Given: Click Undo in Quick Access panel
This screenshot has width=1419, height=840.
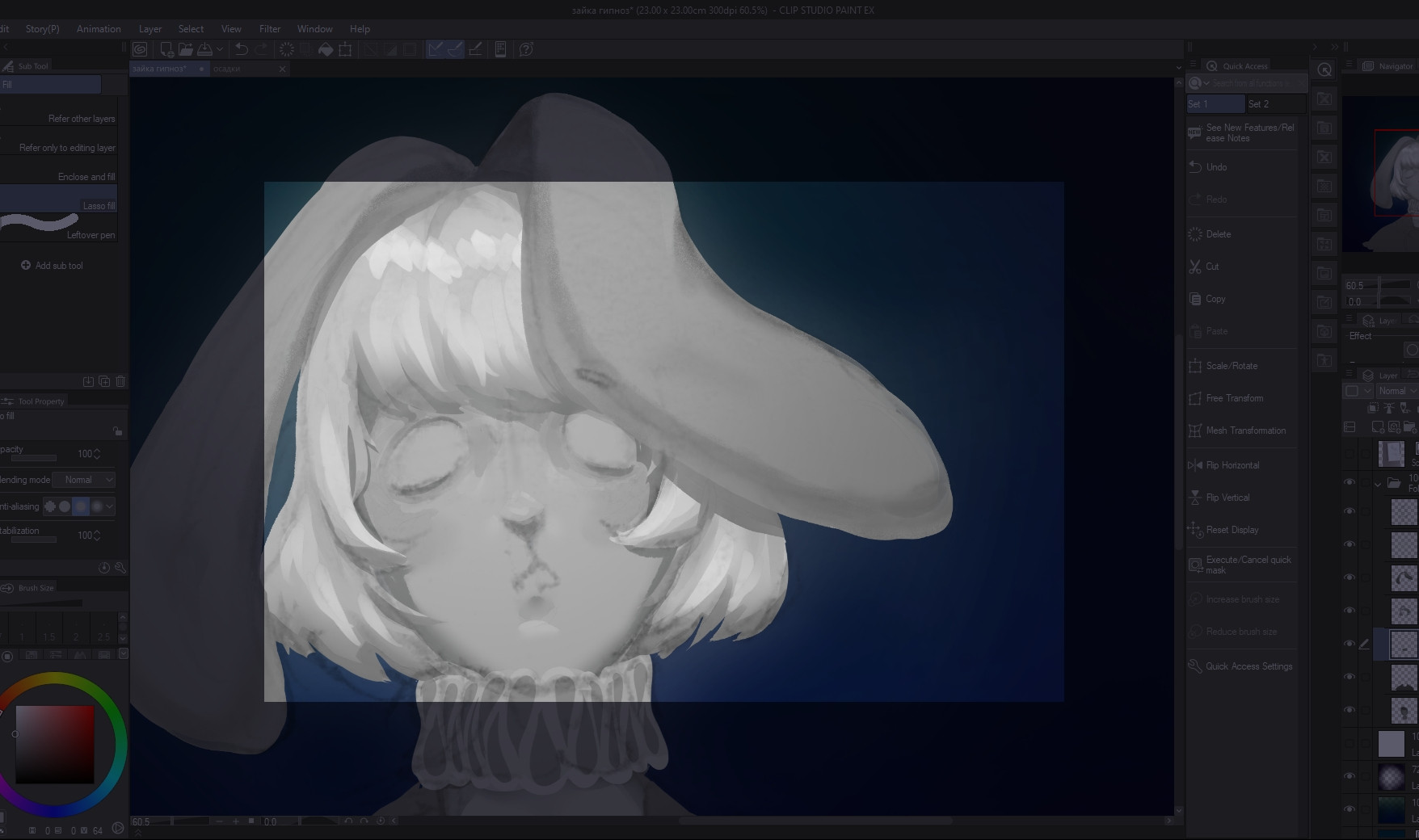Looking at the screenshot, I should 1241,167.
